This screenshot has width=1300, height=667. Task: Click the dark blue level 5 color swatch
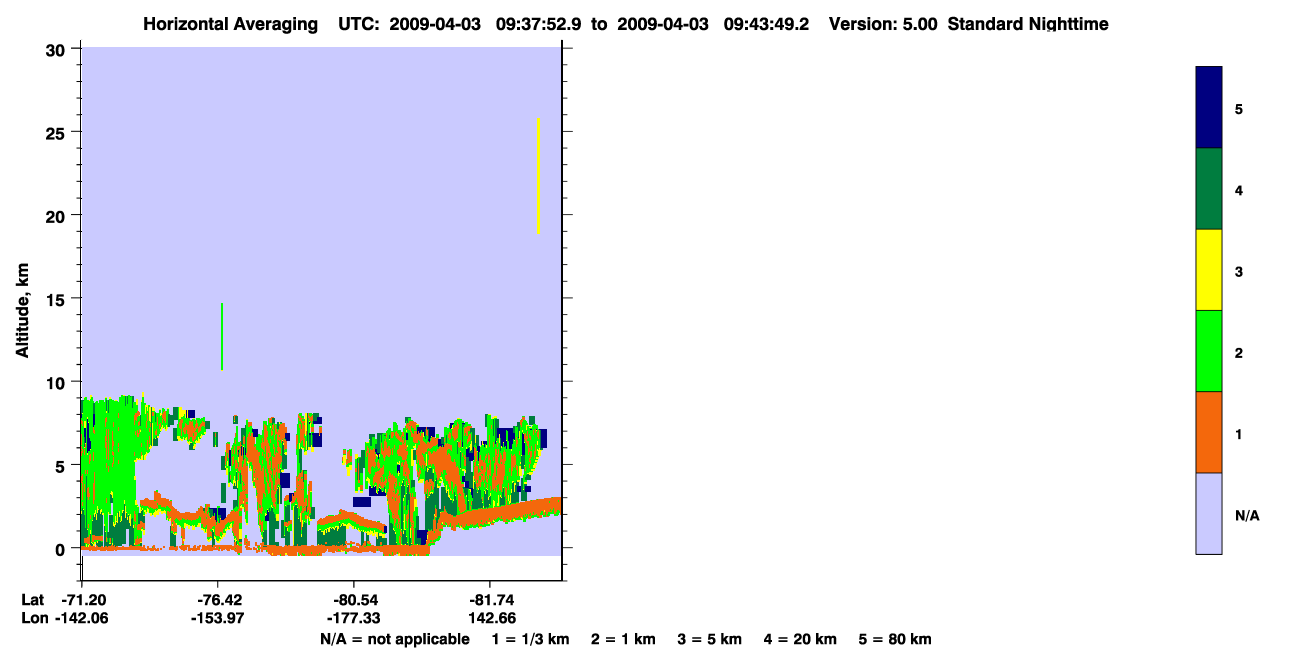[x=1209, y=108]
